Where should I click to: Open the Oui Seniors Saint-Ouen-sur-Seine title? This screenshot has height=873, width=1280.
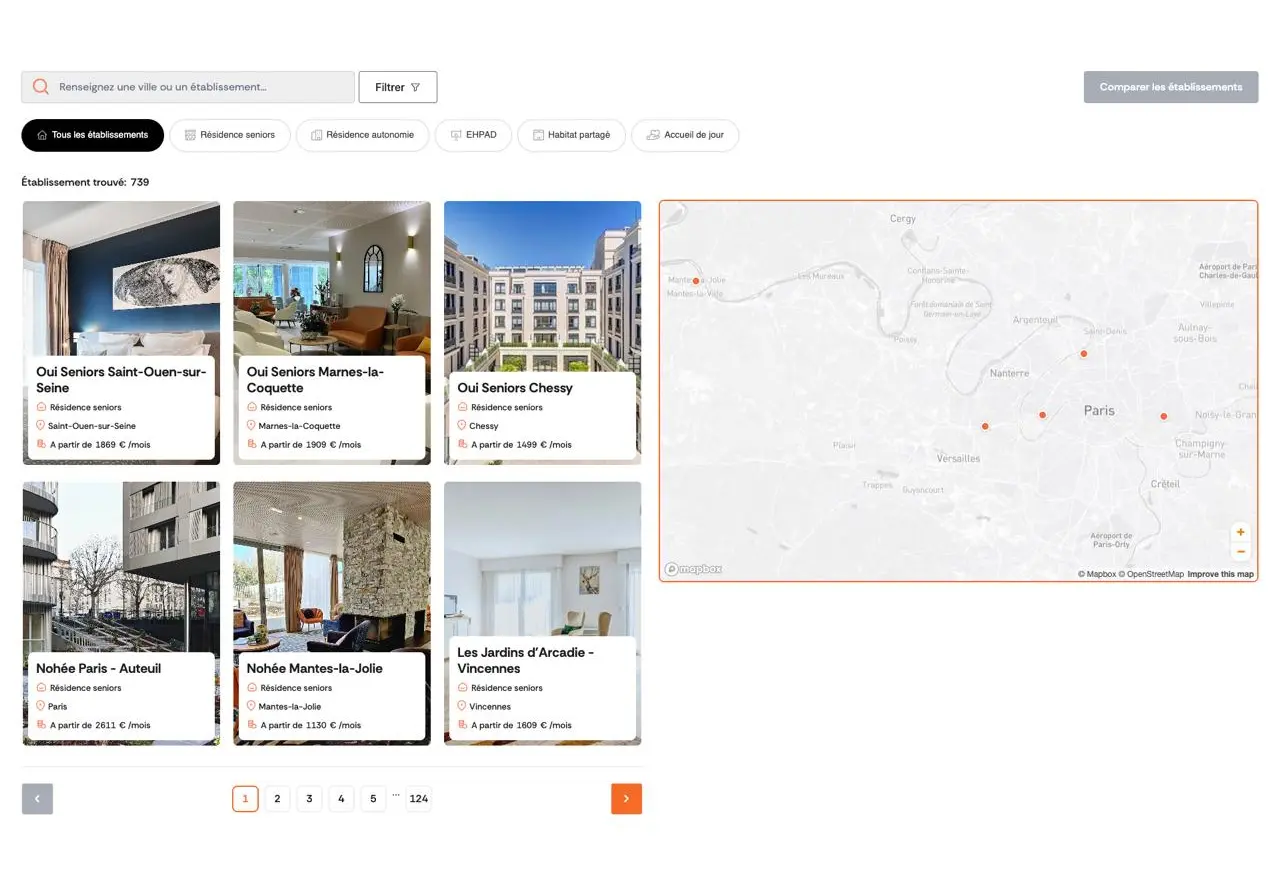click(121, 380)
